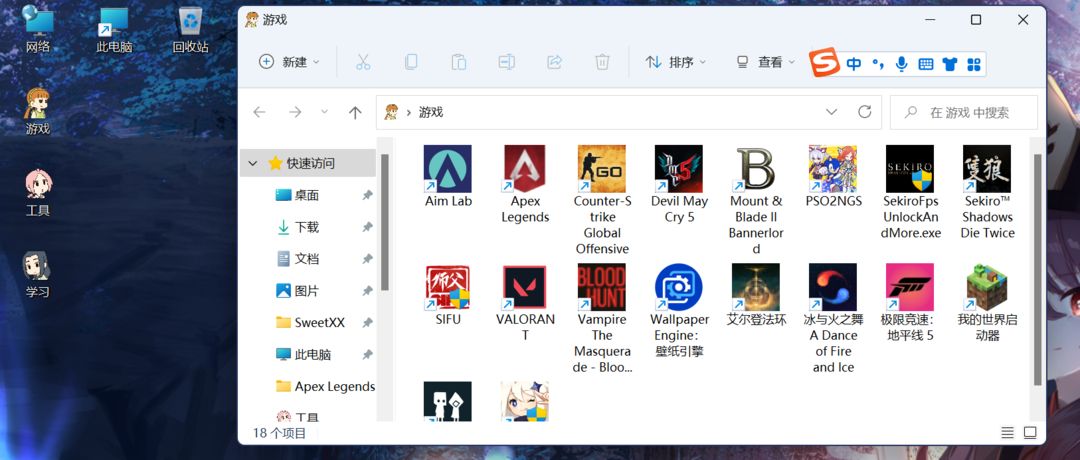1080x460 pixels.
Task: Select the 艾尔登法环 shortcut
Action: [x=756, y=294]
